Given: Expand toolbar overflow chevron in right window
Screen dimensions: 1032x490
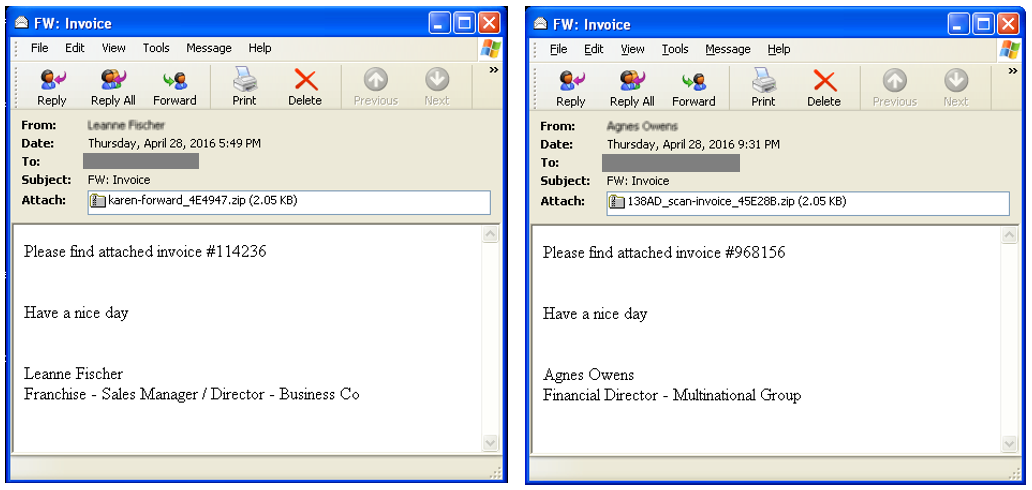Looking at the screenshot, I should [x=1012, y=71].
